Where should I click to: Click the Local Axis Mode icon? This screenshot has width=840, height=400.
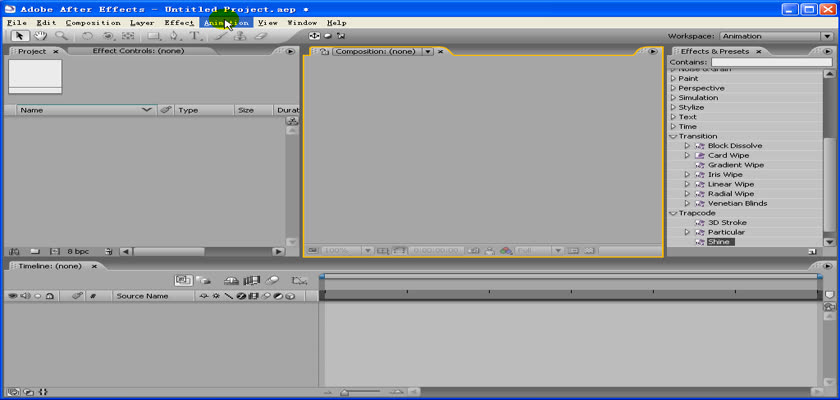click(x=314, y=36)
